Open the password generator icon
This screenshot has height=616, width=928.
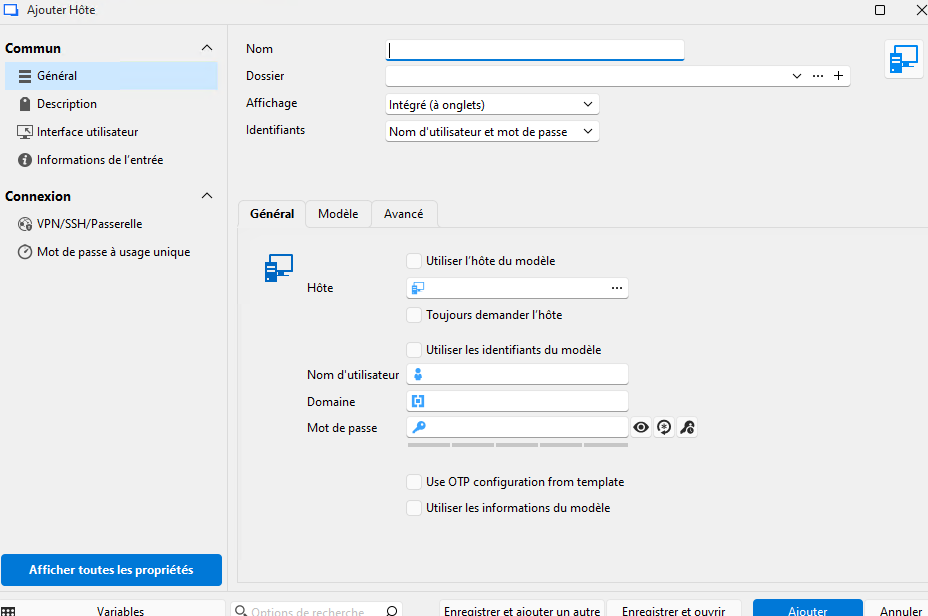(664, 428)
